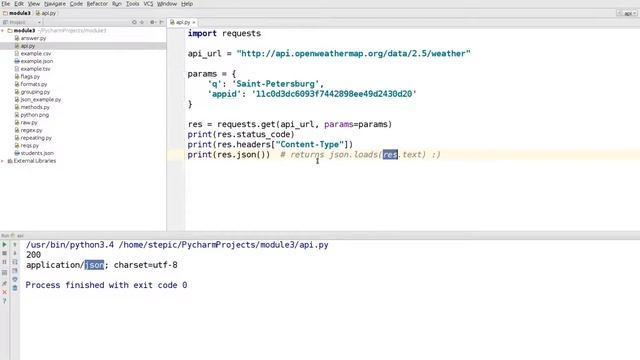Select students.json in project tree

click(34, 153)
